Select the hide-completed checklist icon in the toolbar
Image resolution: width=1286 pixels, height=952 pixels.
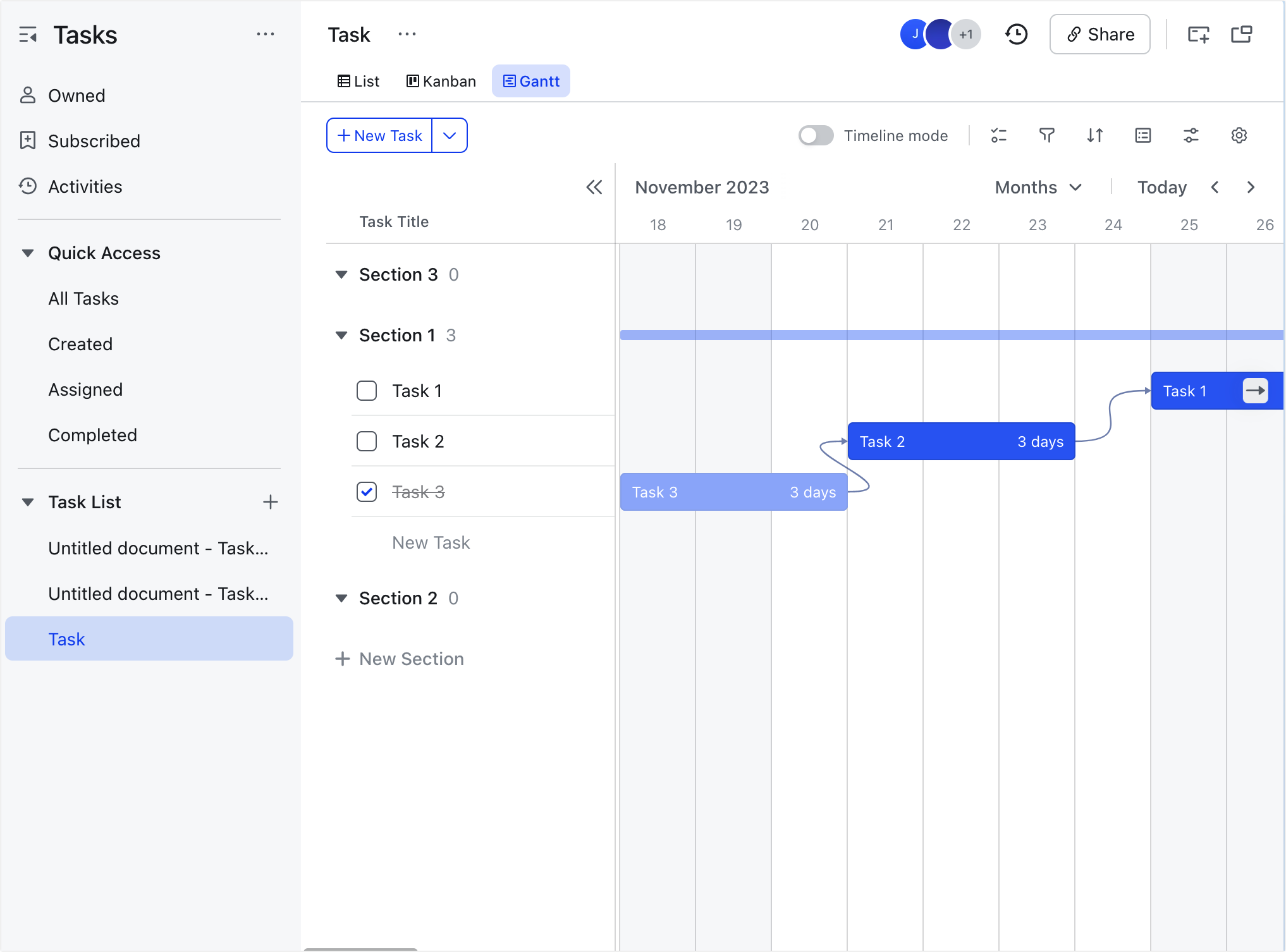[x=999, y=135]
